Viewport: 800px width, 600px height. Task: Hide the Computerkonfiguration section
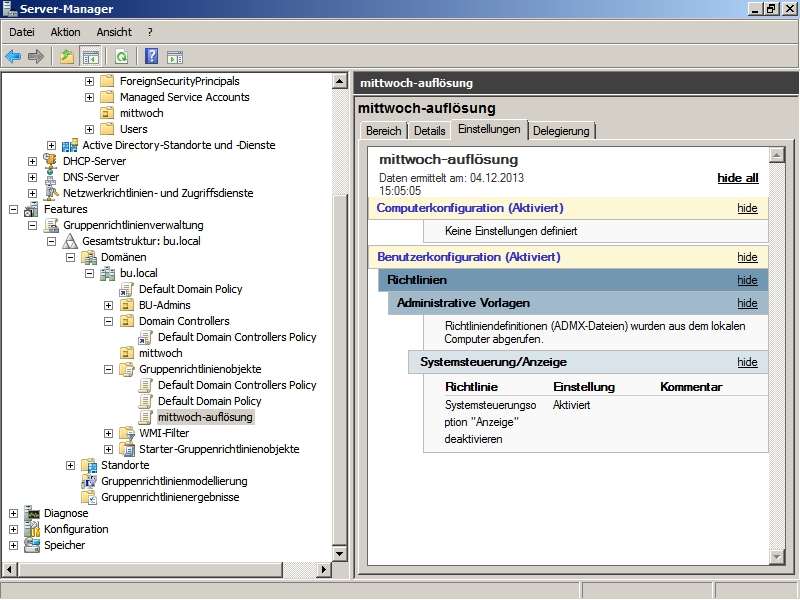pos(747,208)
